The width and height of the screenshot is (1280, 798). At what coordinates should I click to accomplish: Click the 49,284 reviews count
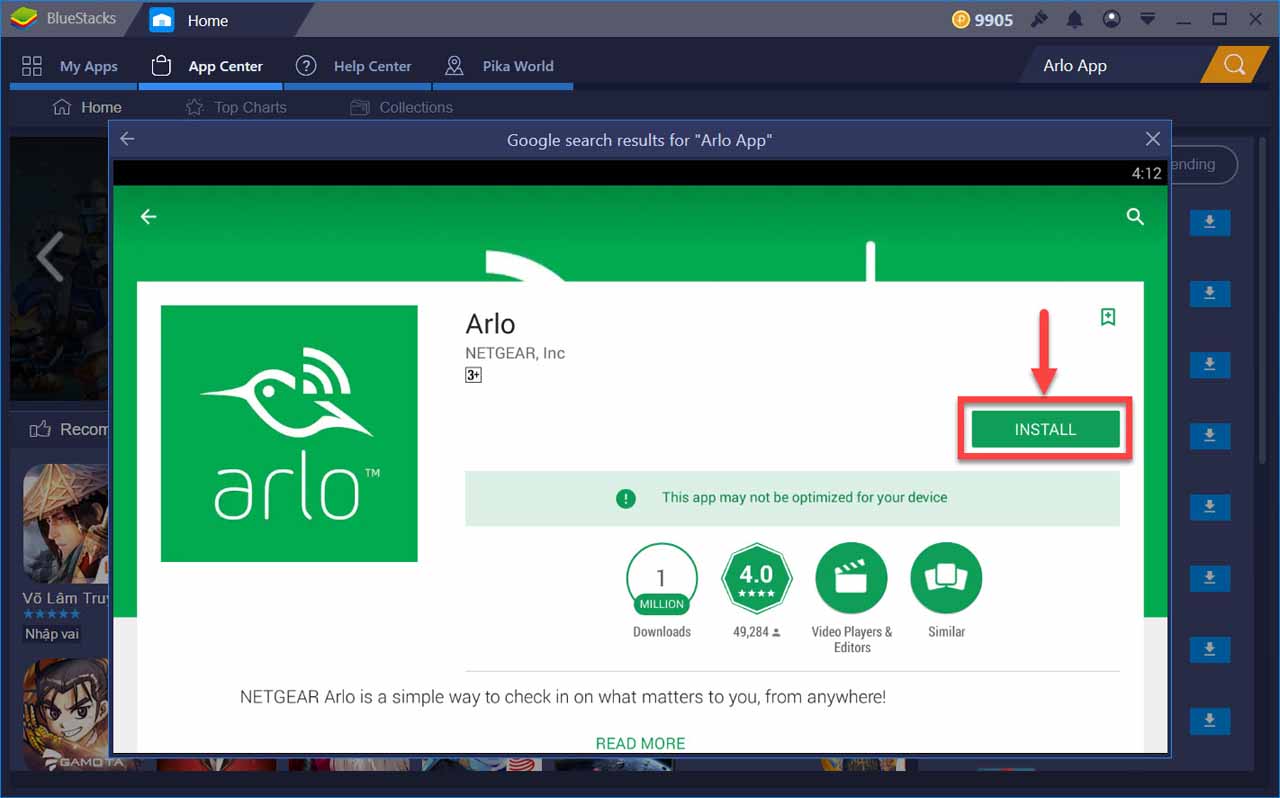pyautogui.click(x=756, y=632)
